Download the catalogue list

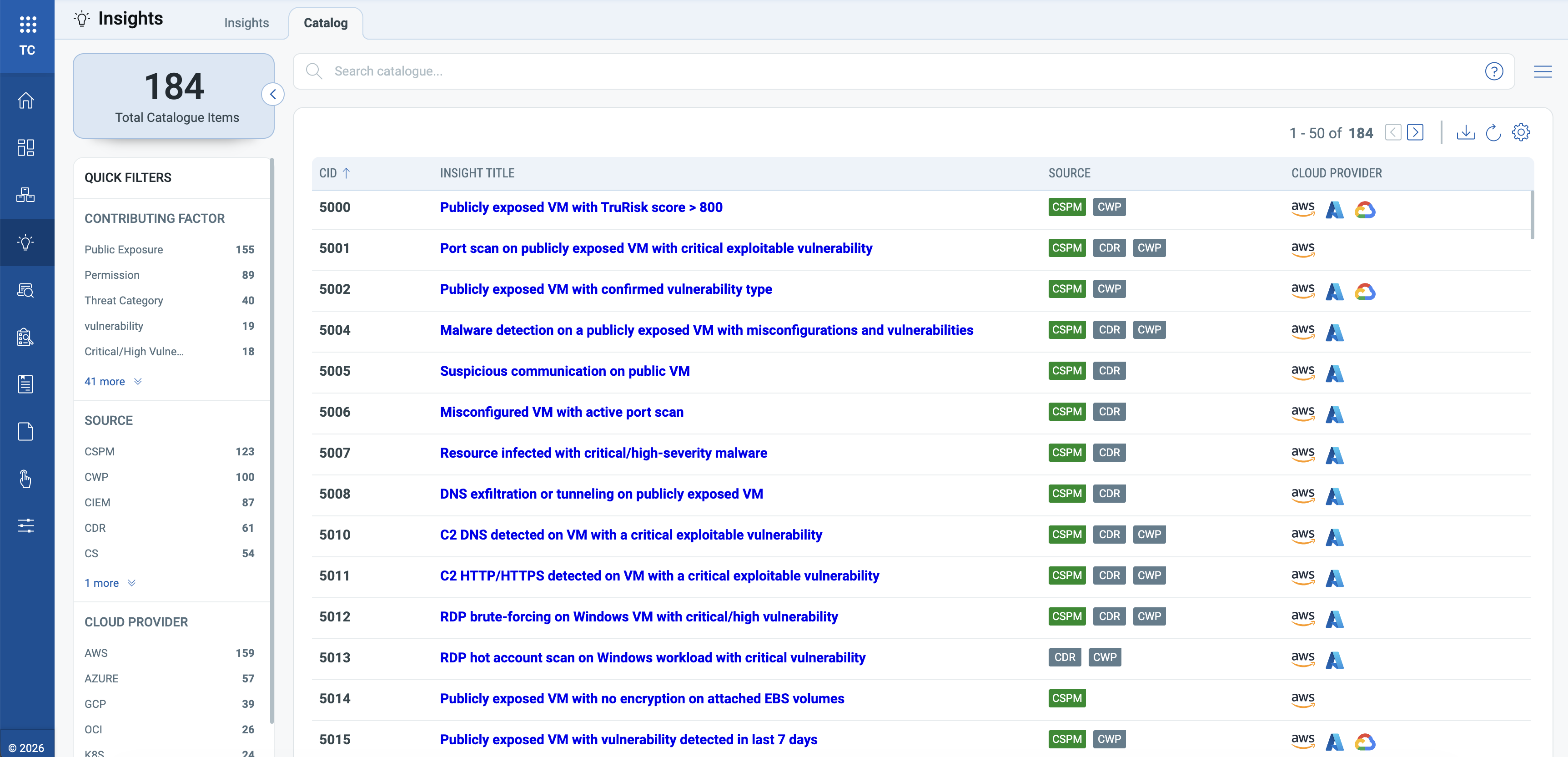pyautogui.click(x=1466, y=132)
